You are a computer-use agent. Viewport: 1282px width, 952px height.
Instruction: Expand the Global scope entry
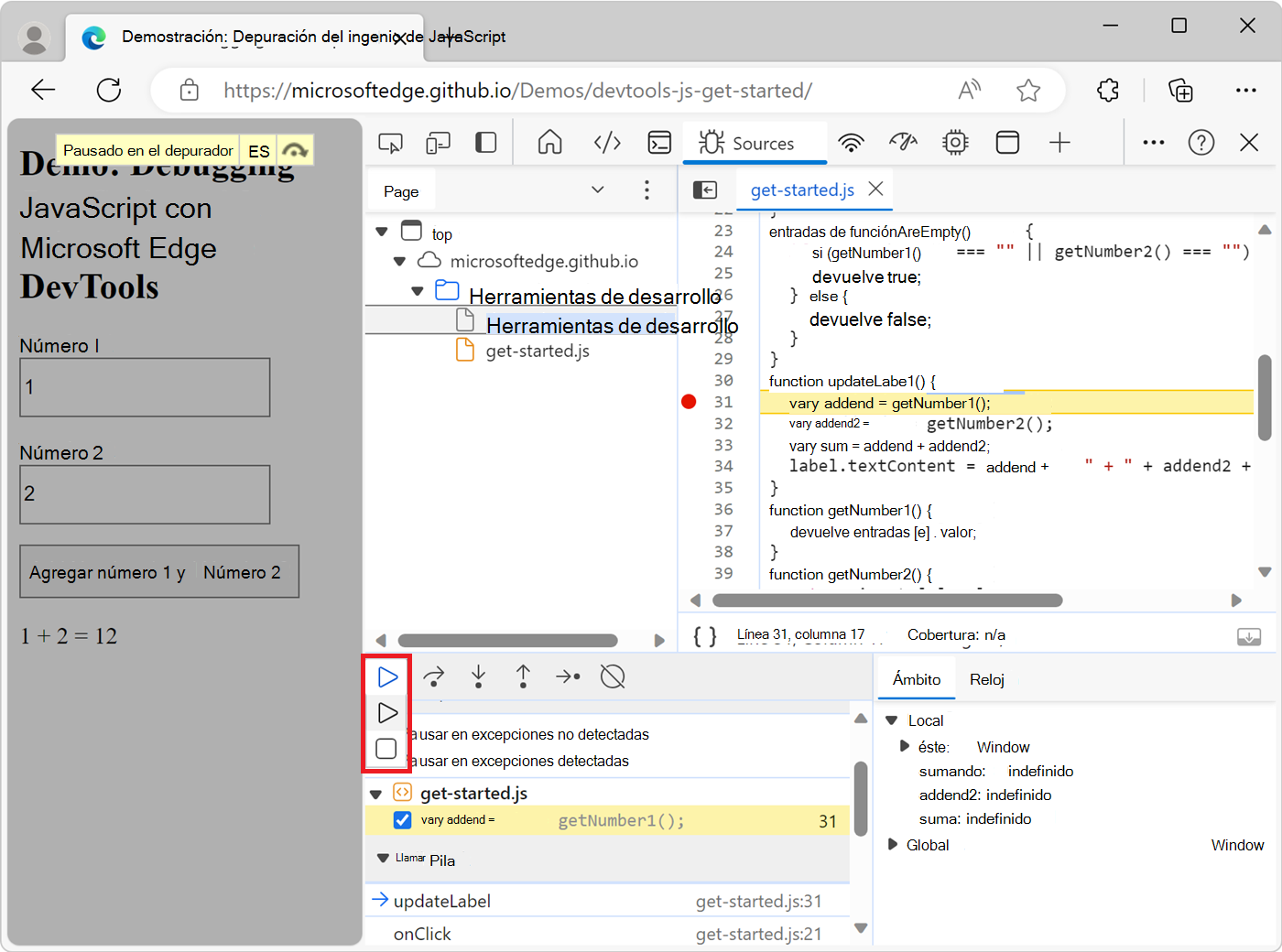893,845
